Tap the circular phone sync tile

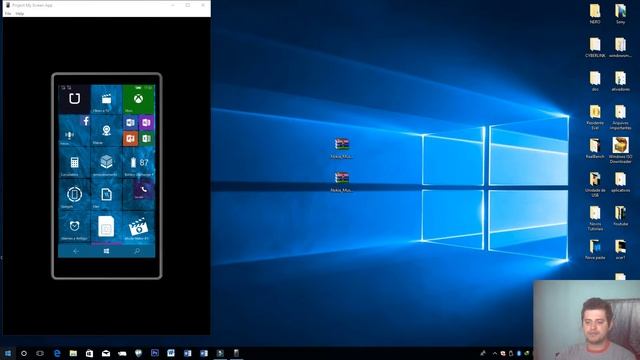click(x=74, y=194)
